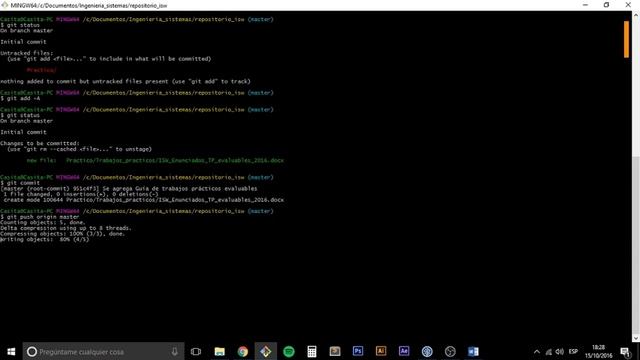Viewport: 640px width, 360px height.
Task: Click the '1 file changed, 0 insertions' line
Action: point(81,194)
